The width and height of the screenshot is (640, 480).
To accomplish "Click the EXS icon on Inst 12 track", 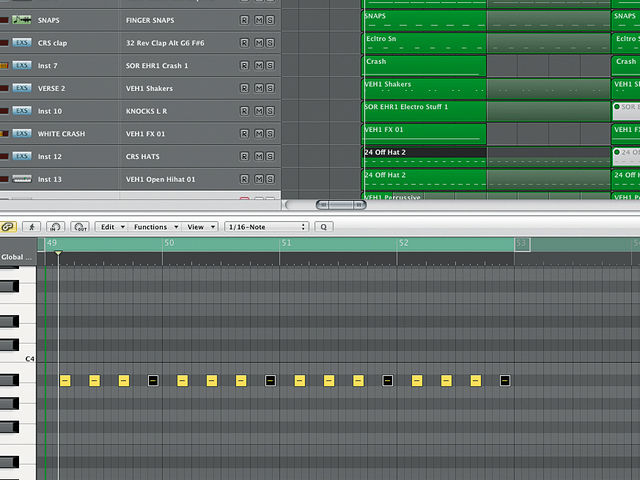I will (x=22, y=156).
